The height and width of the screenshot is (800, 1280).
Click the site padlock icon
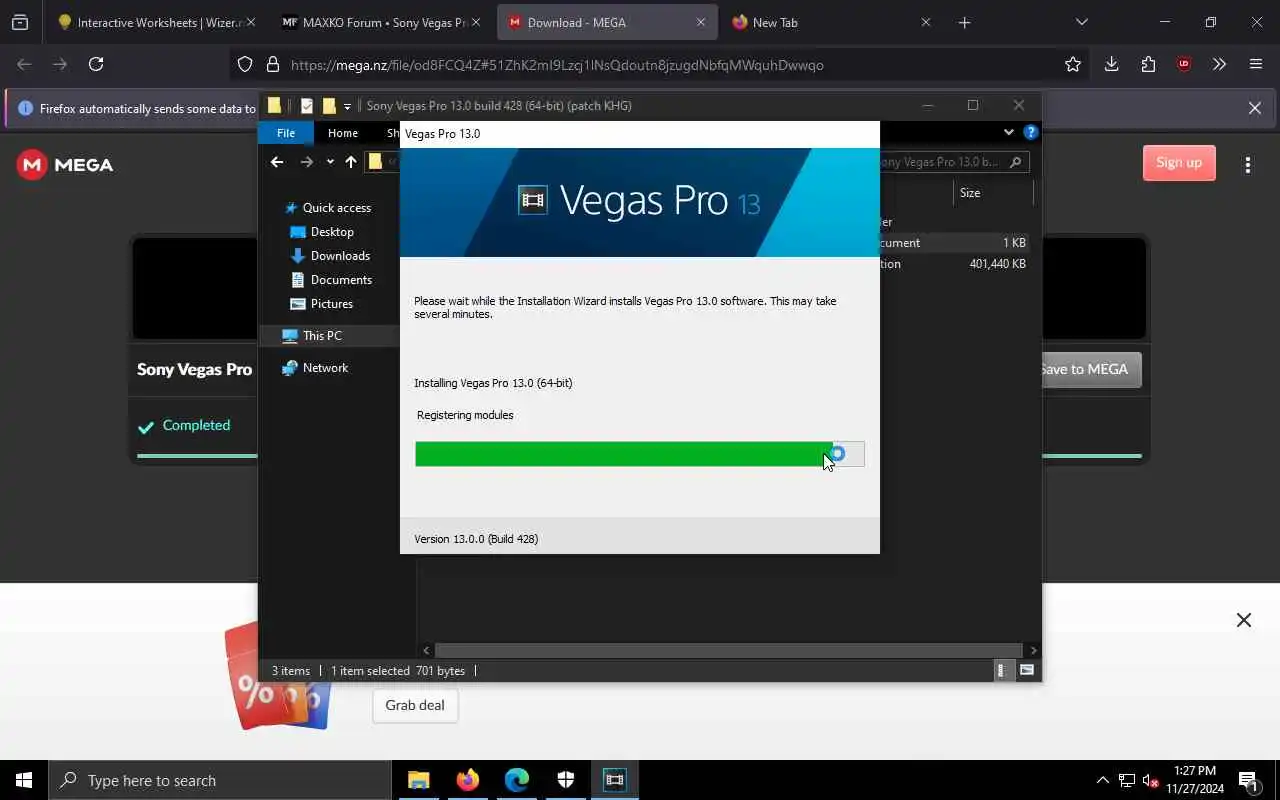pos(272,64)
